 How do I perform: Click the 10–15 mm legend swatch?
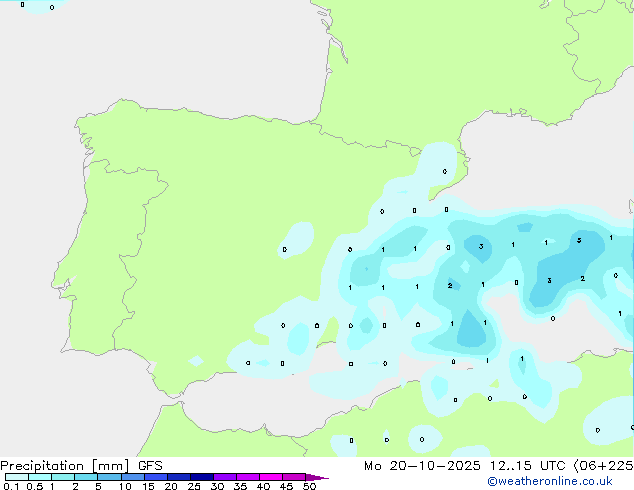[133, 477]
